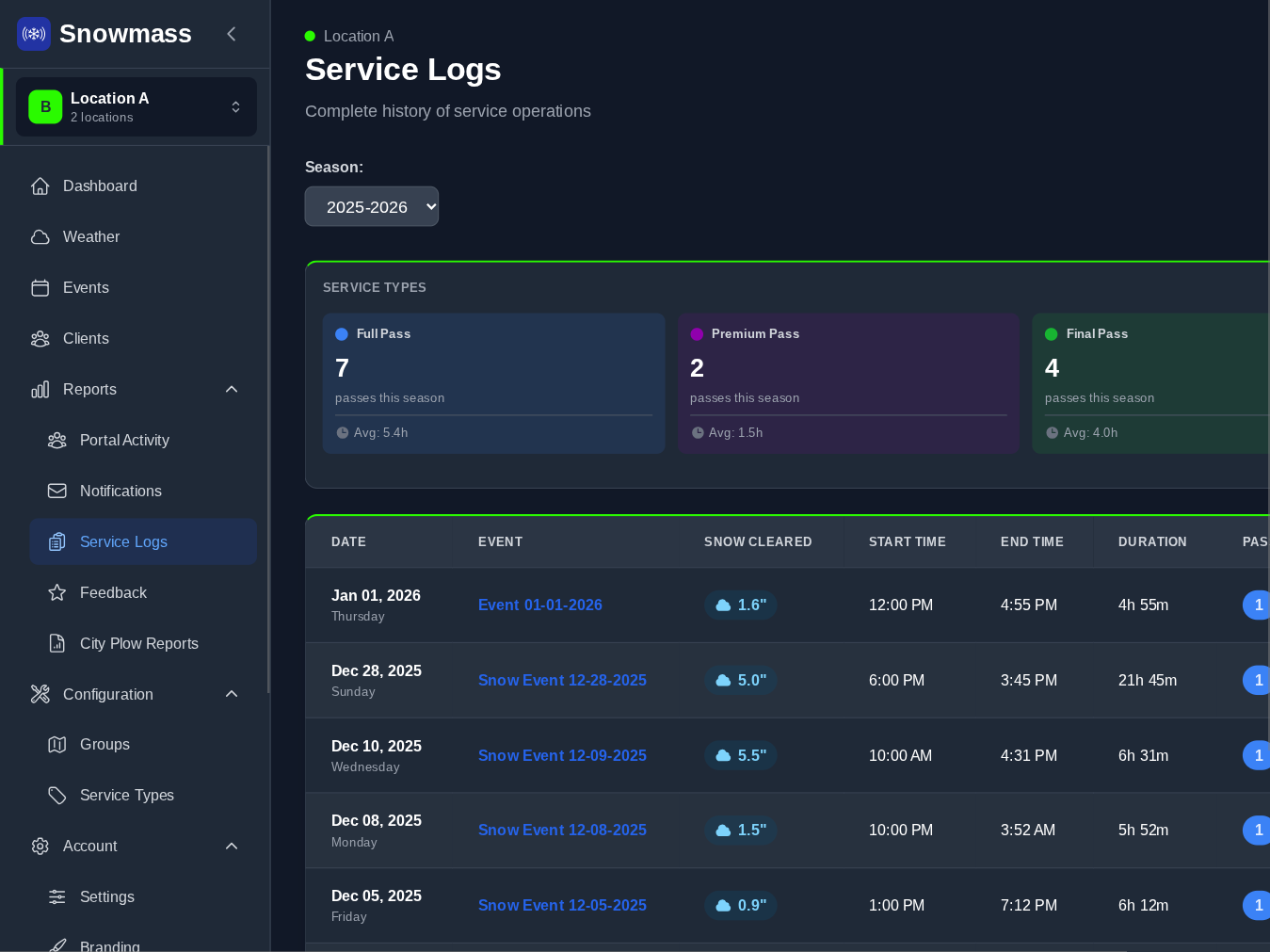Click the Feedback star icon
The height and width of the screenshot is (952, 1270).
pyautogui.click(x=56, y=593)
